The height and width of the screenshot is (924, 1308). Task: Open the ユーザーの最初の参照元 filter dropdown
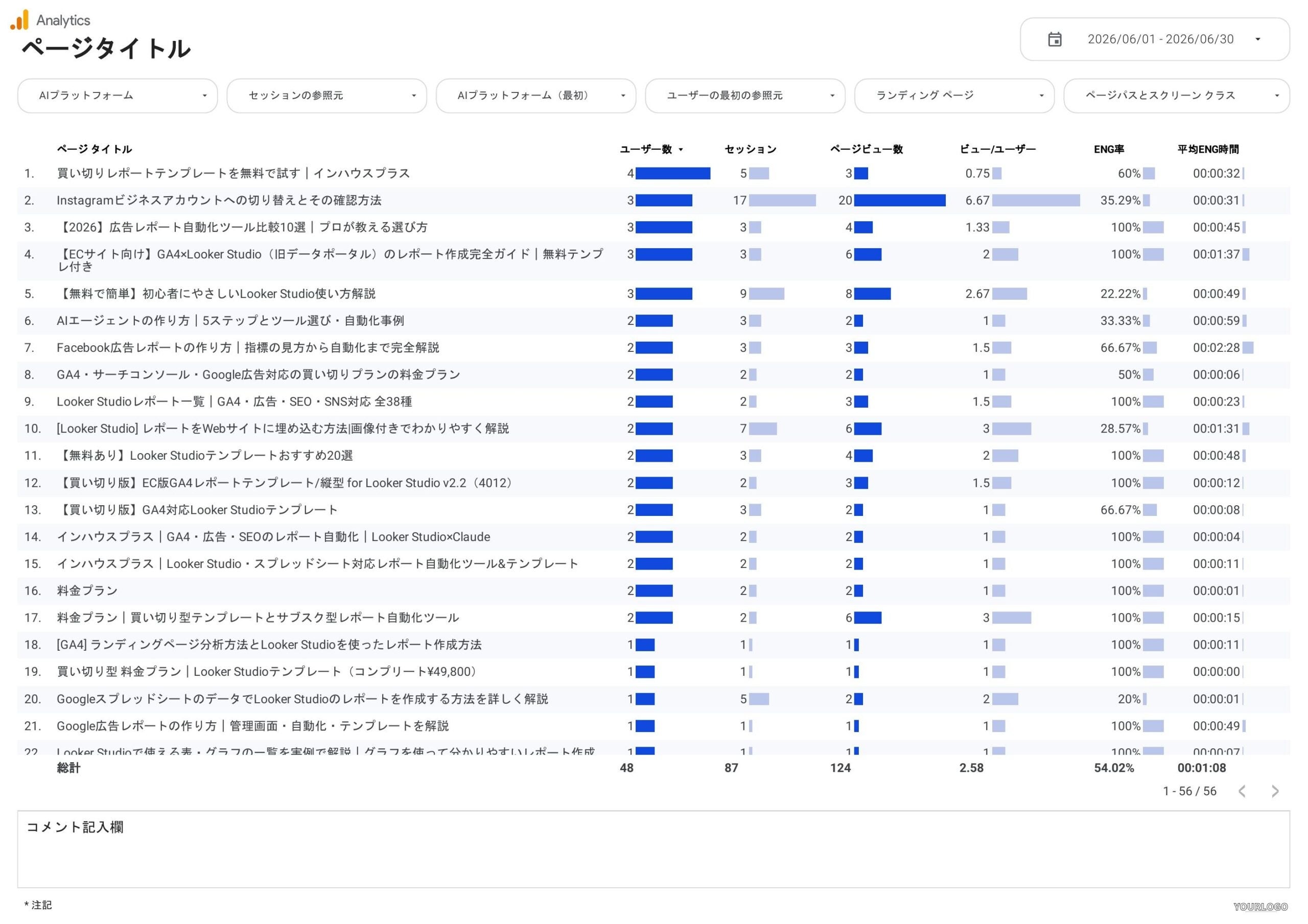[744, 96]
